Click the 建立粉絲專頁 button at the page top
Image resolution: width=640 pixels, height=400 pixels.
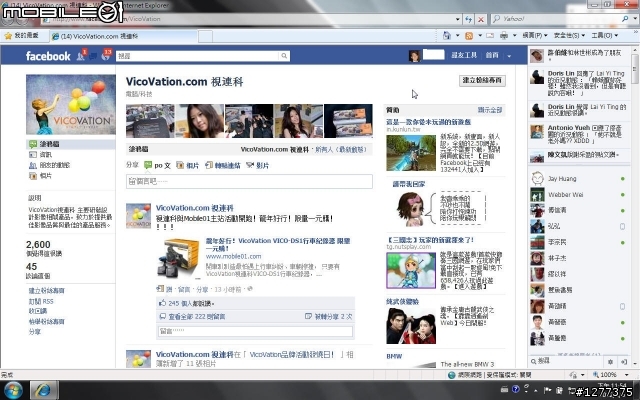[x=482, y=80]
